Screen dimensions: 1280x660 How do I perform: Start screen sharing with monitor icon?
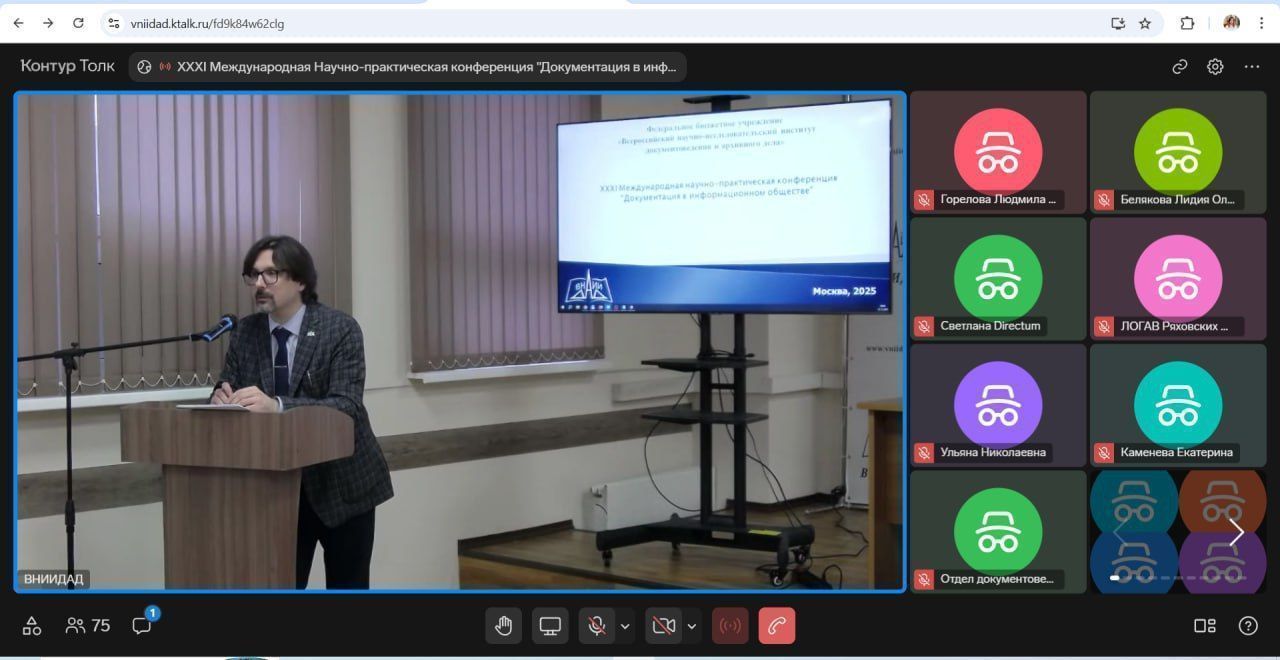tap(550, 626)
